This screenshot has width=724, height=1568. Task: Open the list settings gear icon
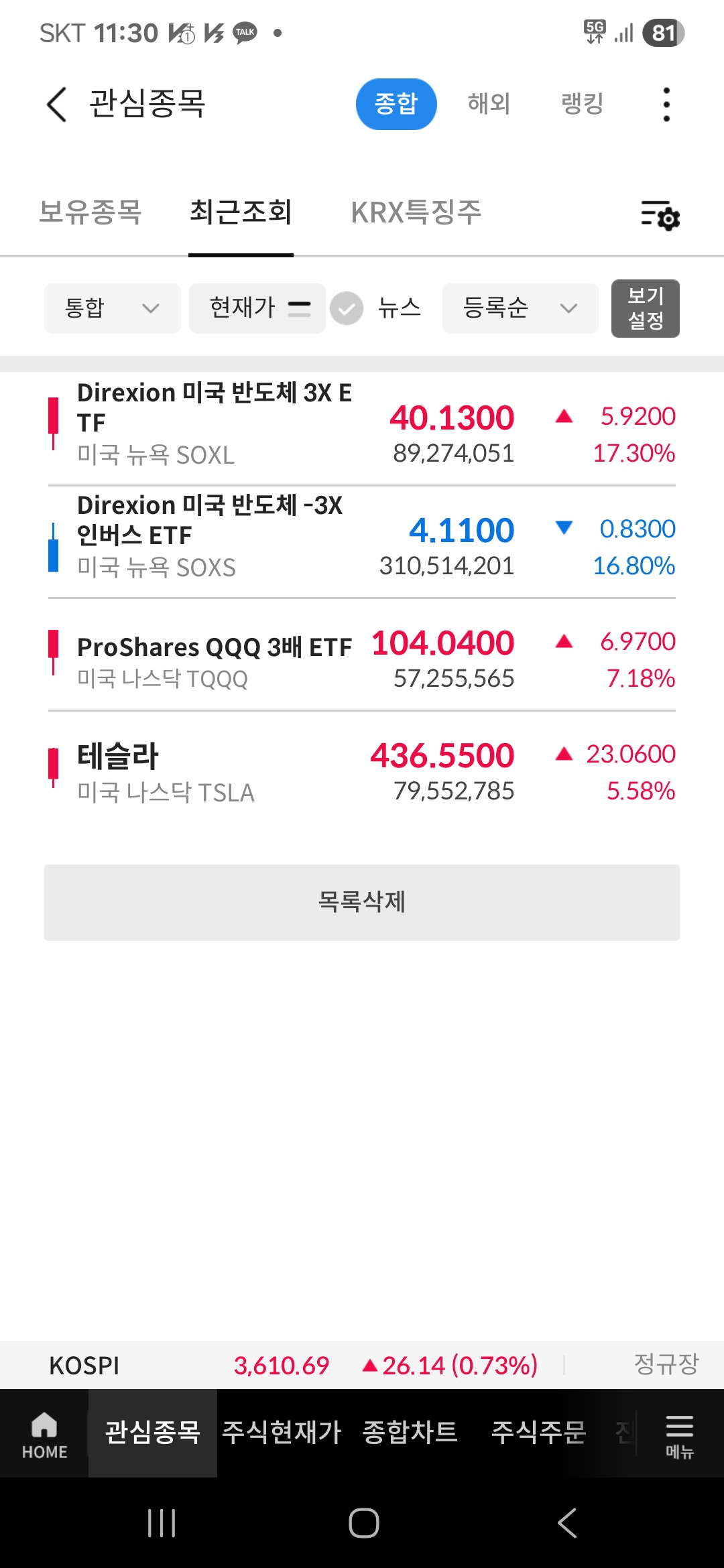660,215
